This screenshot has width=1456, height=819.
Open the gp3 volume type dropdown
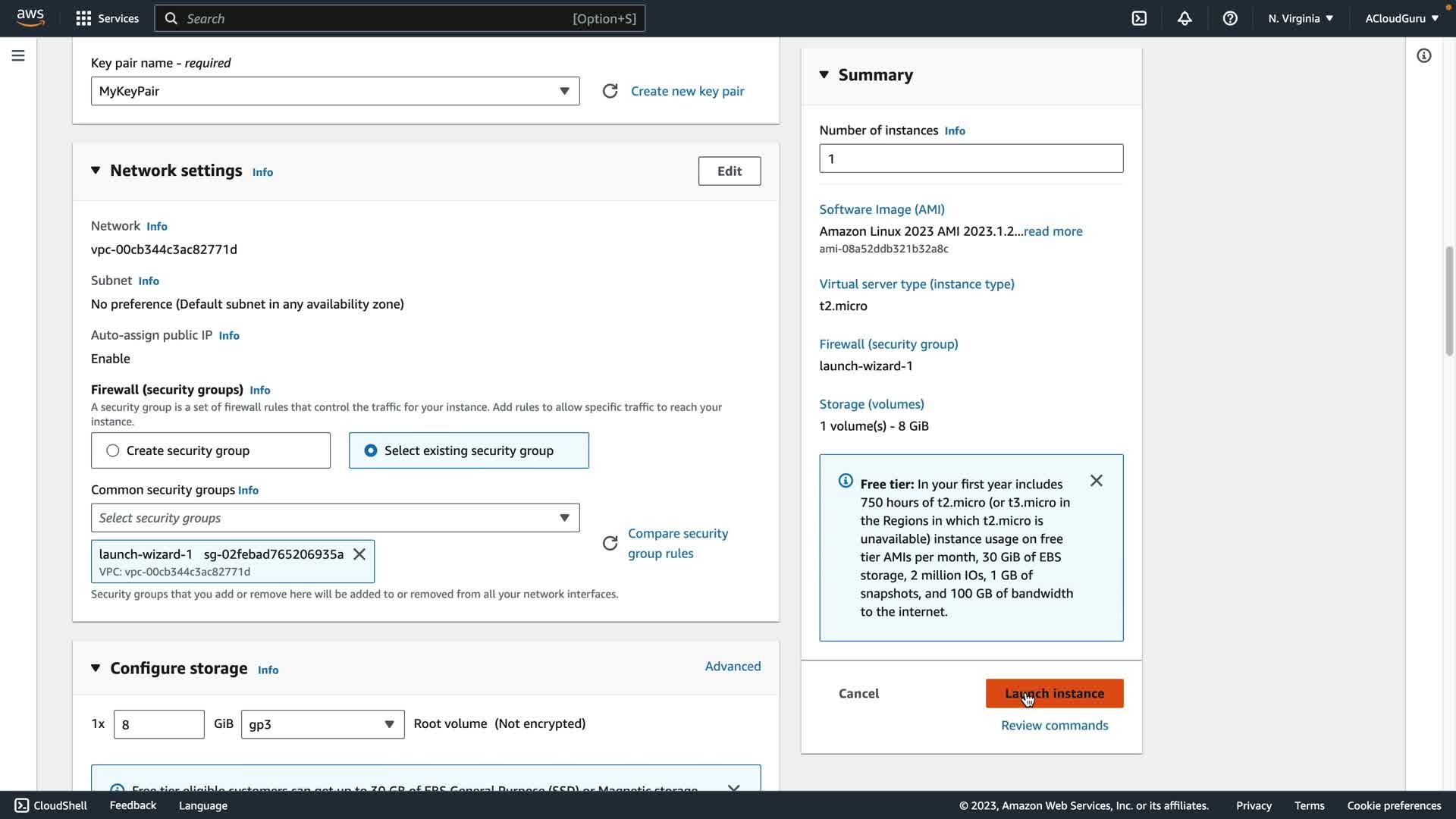(x=322, y=724)
